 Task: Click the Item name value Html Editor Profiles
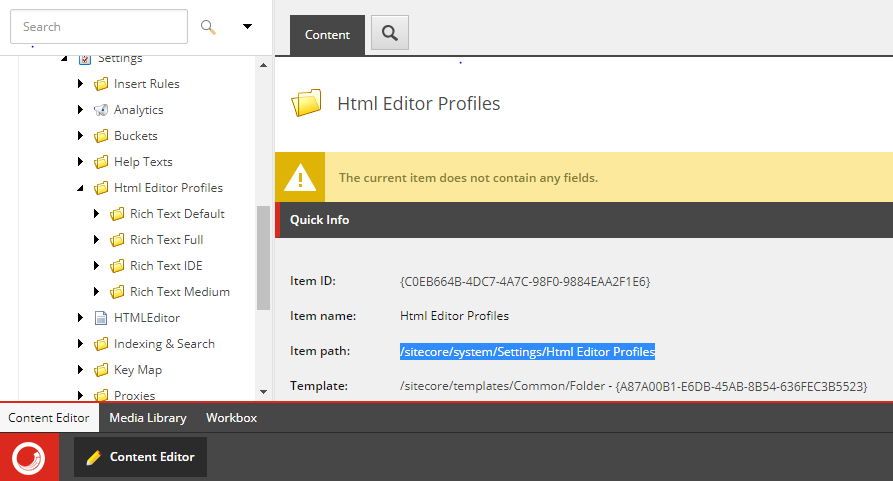454,316
